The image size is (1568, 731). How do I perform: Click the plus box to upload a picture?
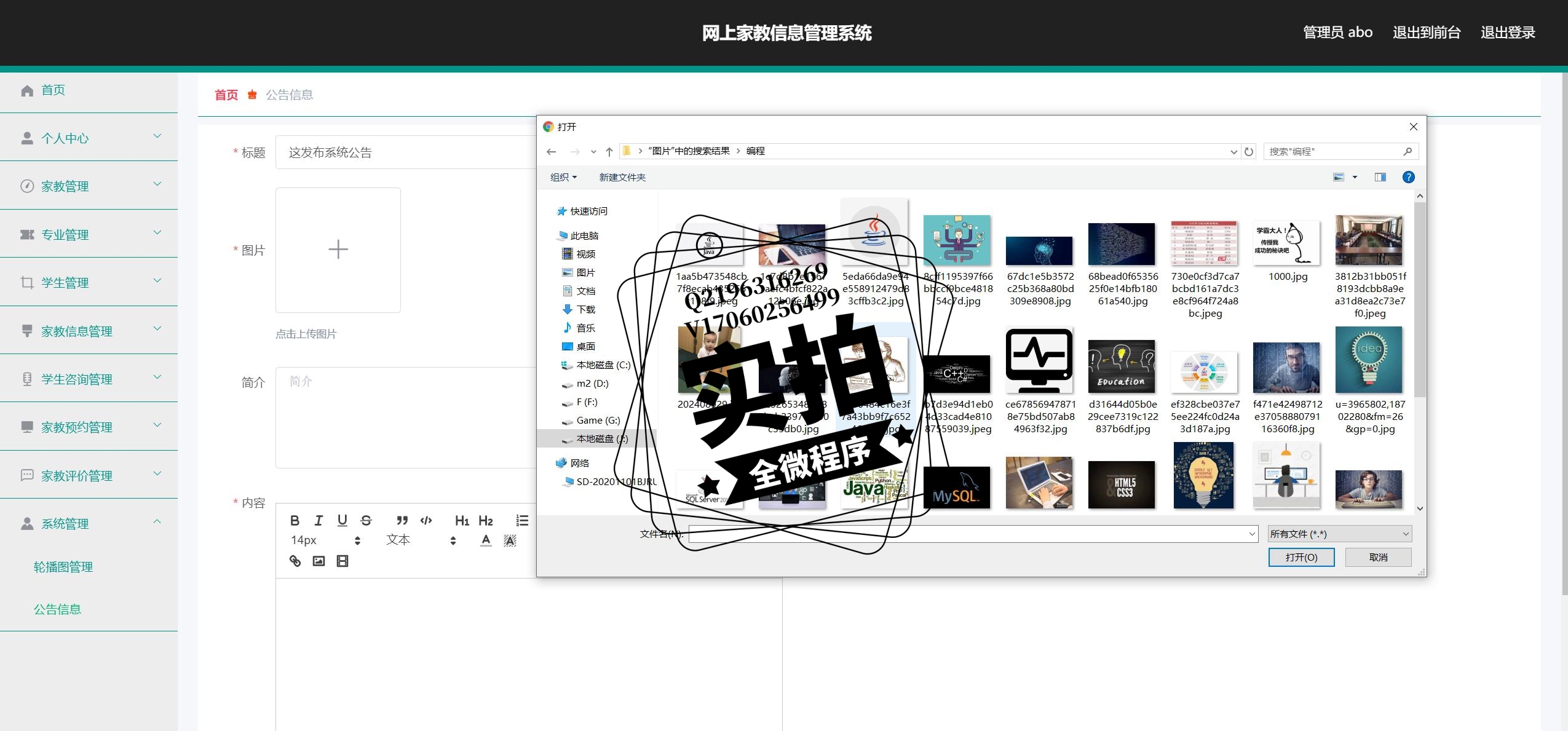pos(338,250)
